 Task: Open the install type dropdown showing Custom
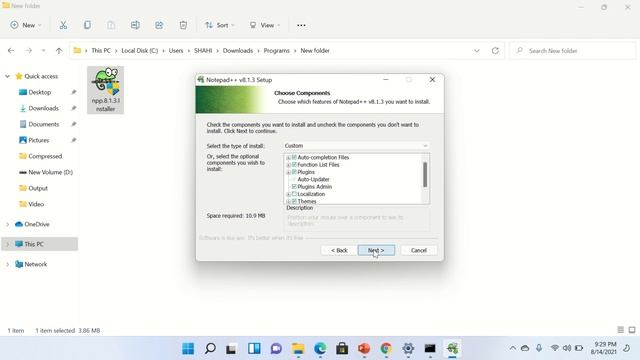[356, 146]
